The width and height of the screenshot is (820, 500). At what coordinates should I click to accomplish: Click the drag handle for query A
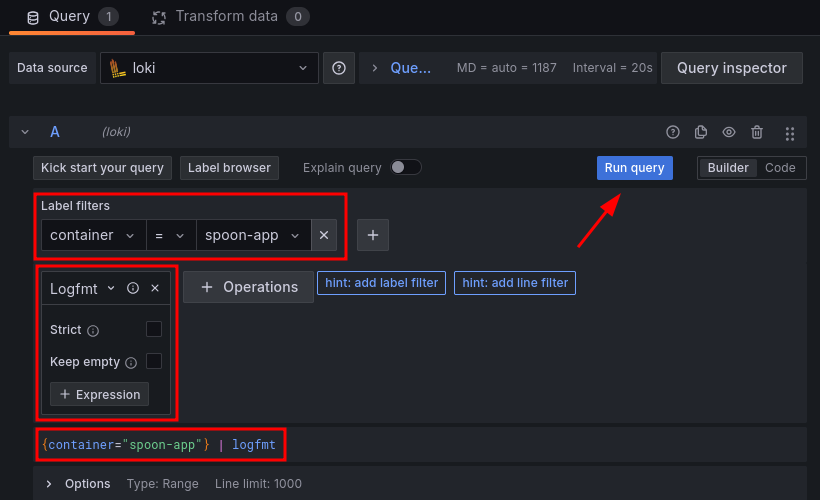790,132
